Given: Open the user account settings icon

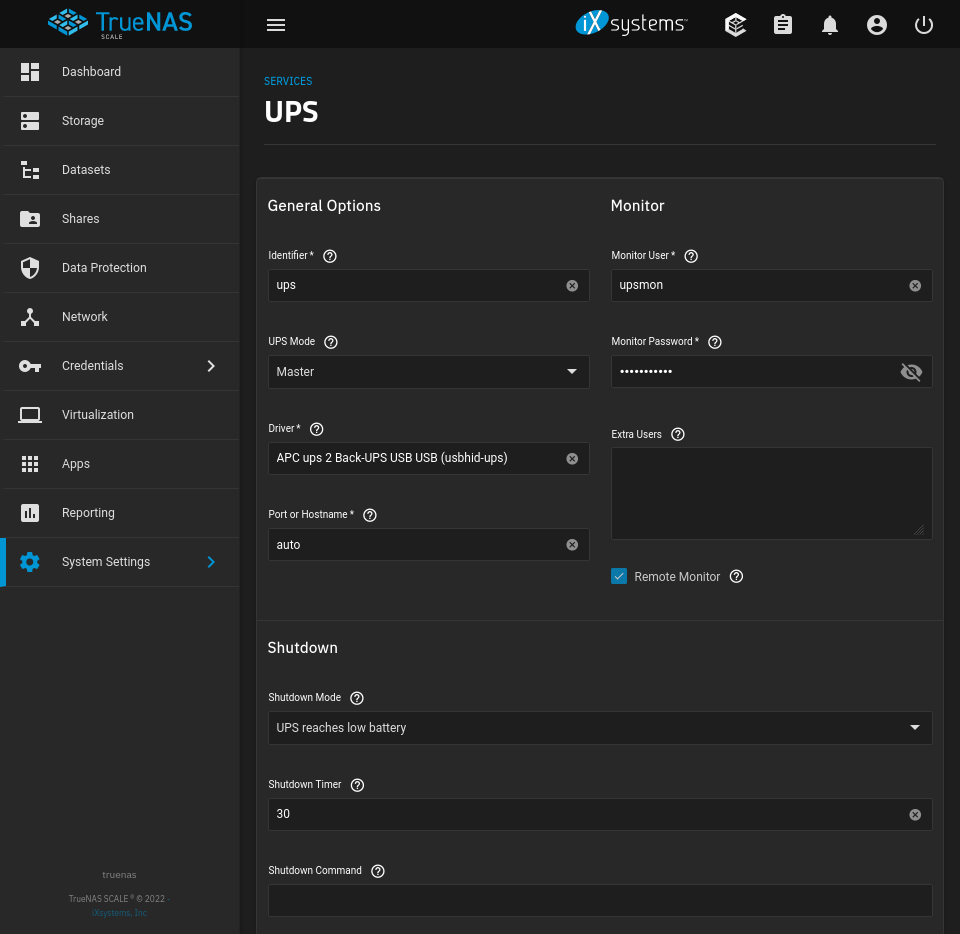Looking at the screenshot, I should tap(877, 25).
